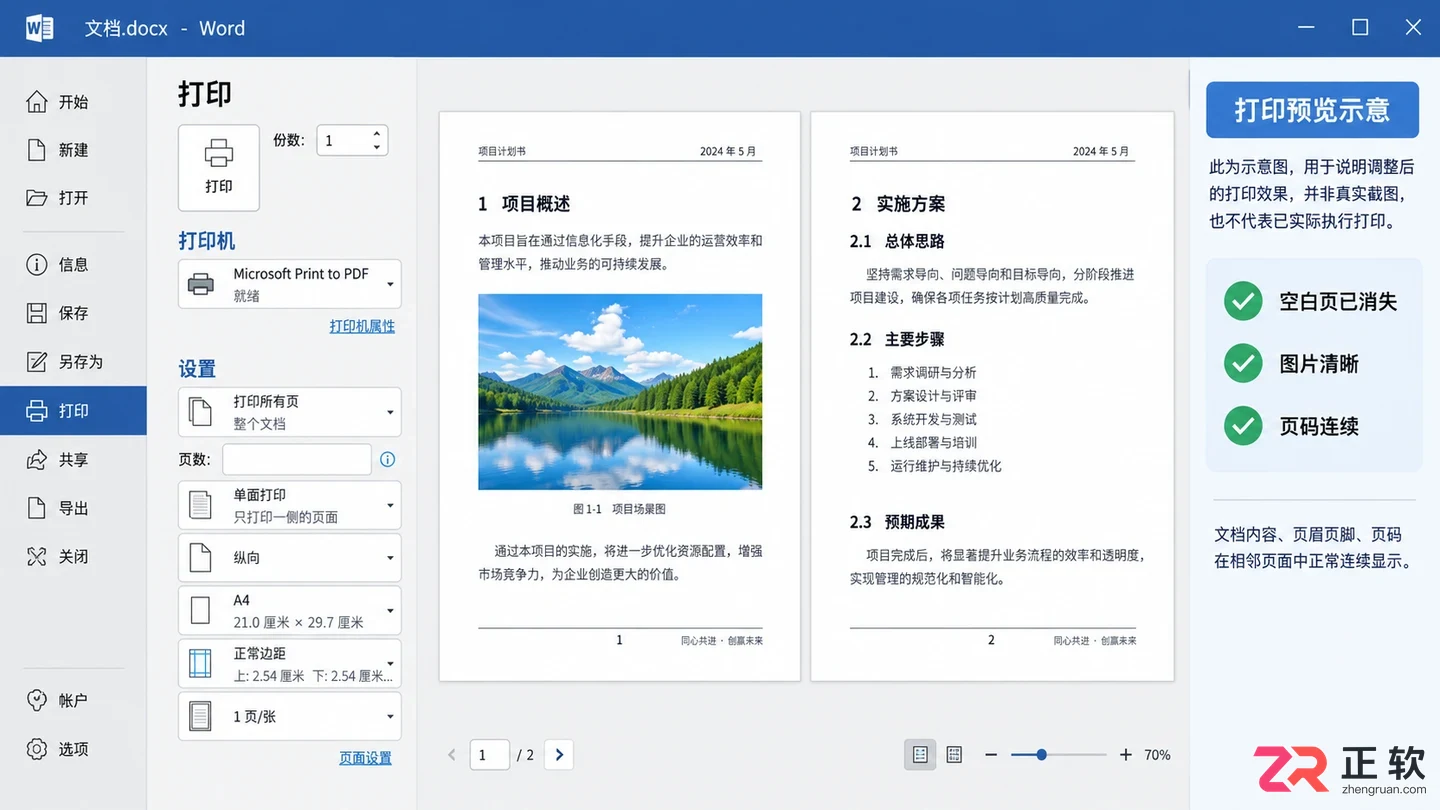Viewport: 1440px width, 810px height.
Task: Click the large 打印 print button
Action: (x=219, y=168)
